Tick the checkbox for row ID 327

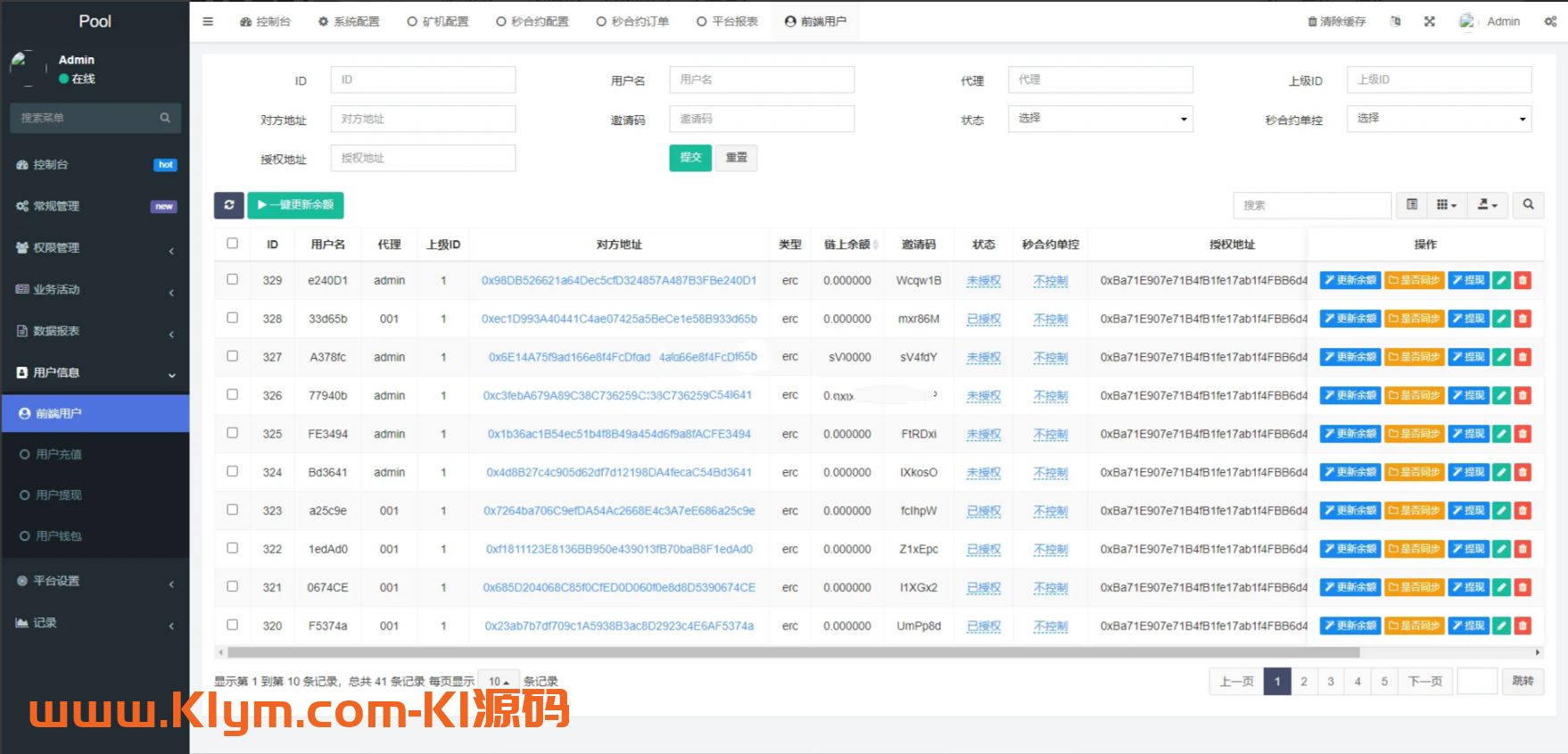coord(233,356)
